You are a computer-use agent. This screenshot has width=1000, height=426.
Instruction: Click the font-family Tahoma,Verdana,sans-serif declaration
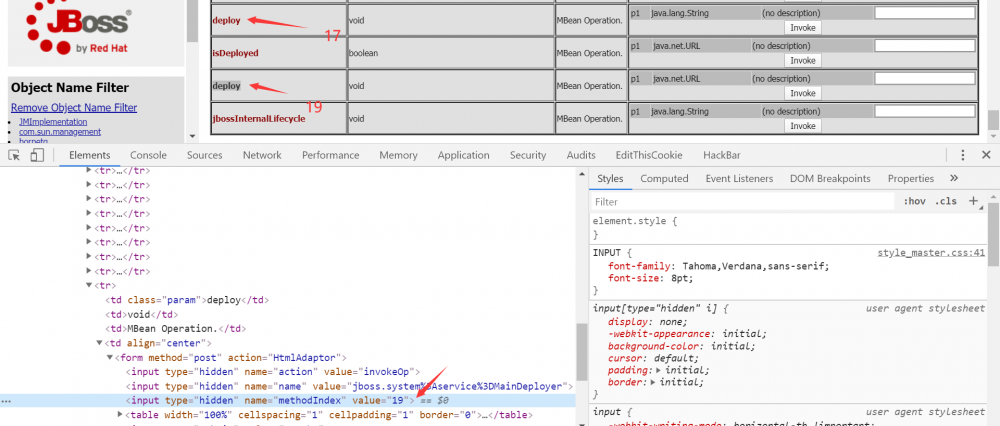click(x=719, y=266)
